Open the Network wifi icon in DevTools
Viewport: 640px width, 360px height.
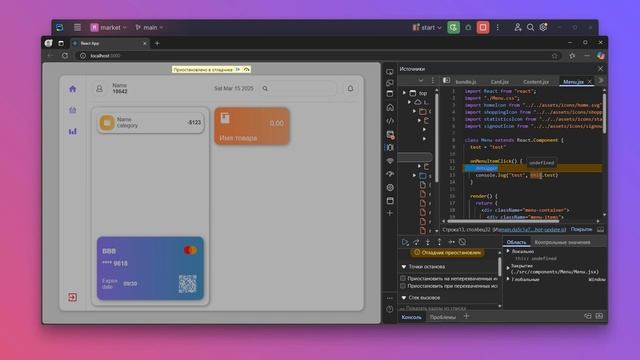point(390,161)
